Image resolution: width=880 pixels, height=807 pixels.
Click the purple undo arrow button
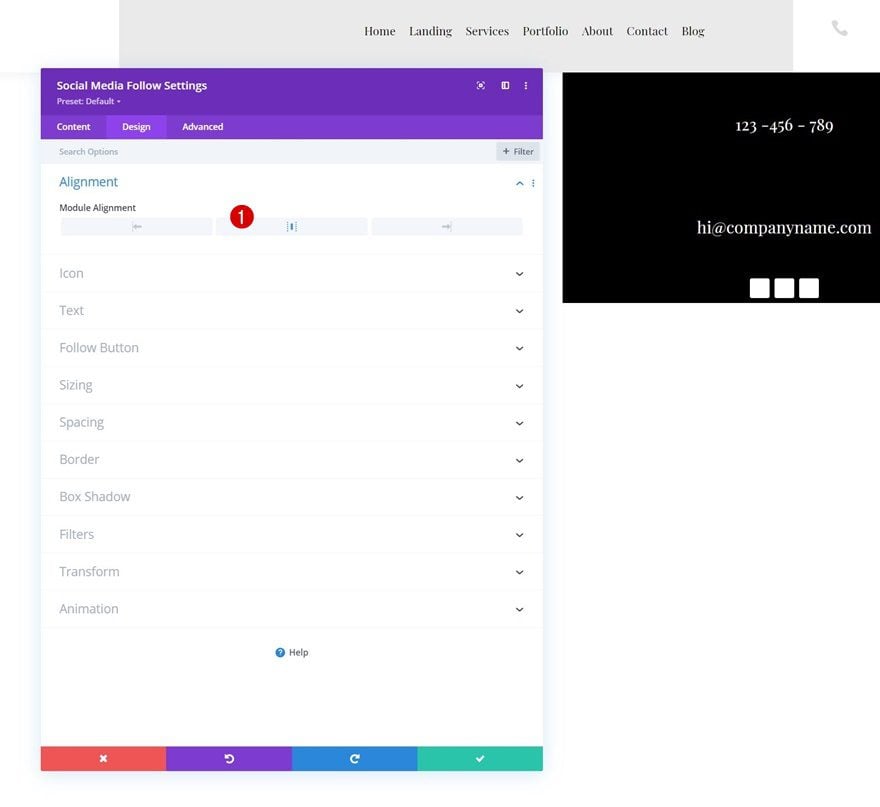click(229, 758)
